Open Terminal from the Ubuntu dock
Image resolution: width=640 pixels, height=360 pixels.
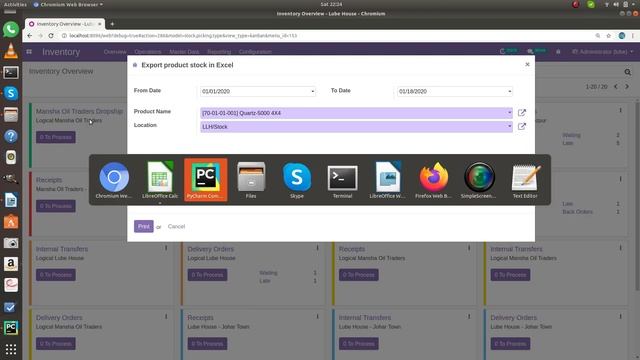(11, 73)
